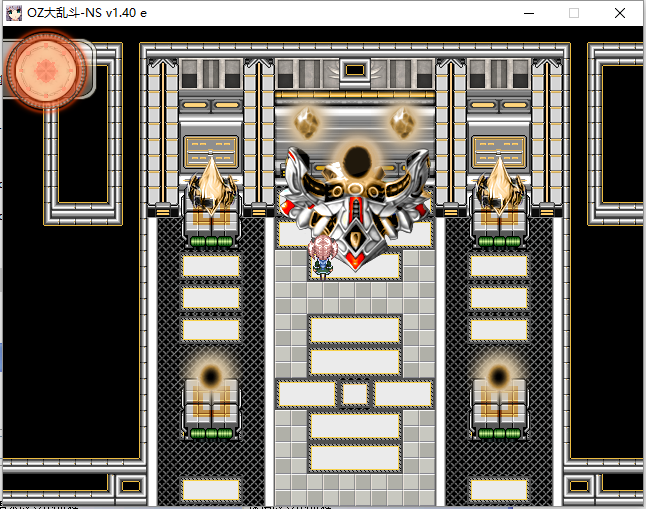The image size is (646, 509).
Task: Click bottom-right corner square ornament panel
Action: 578,486
